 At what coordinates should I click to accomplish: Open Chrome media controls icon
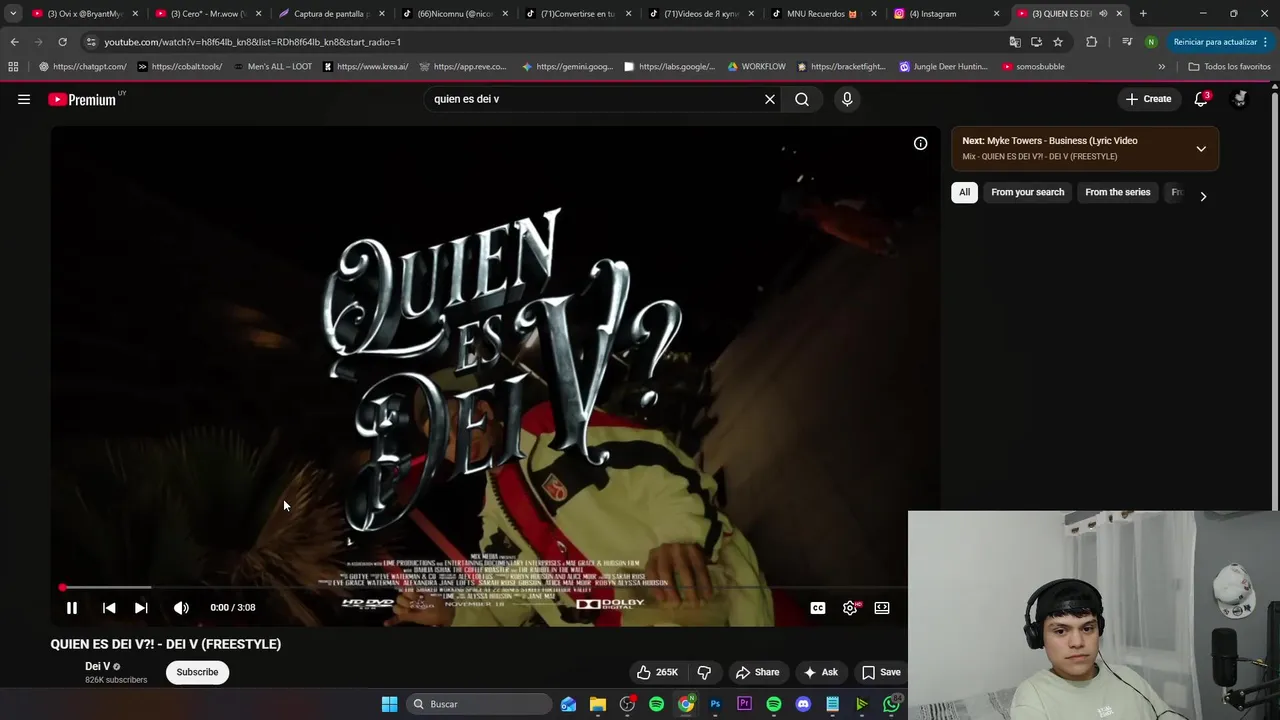click(1127, 42)
